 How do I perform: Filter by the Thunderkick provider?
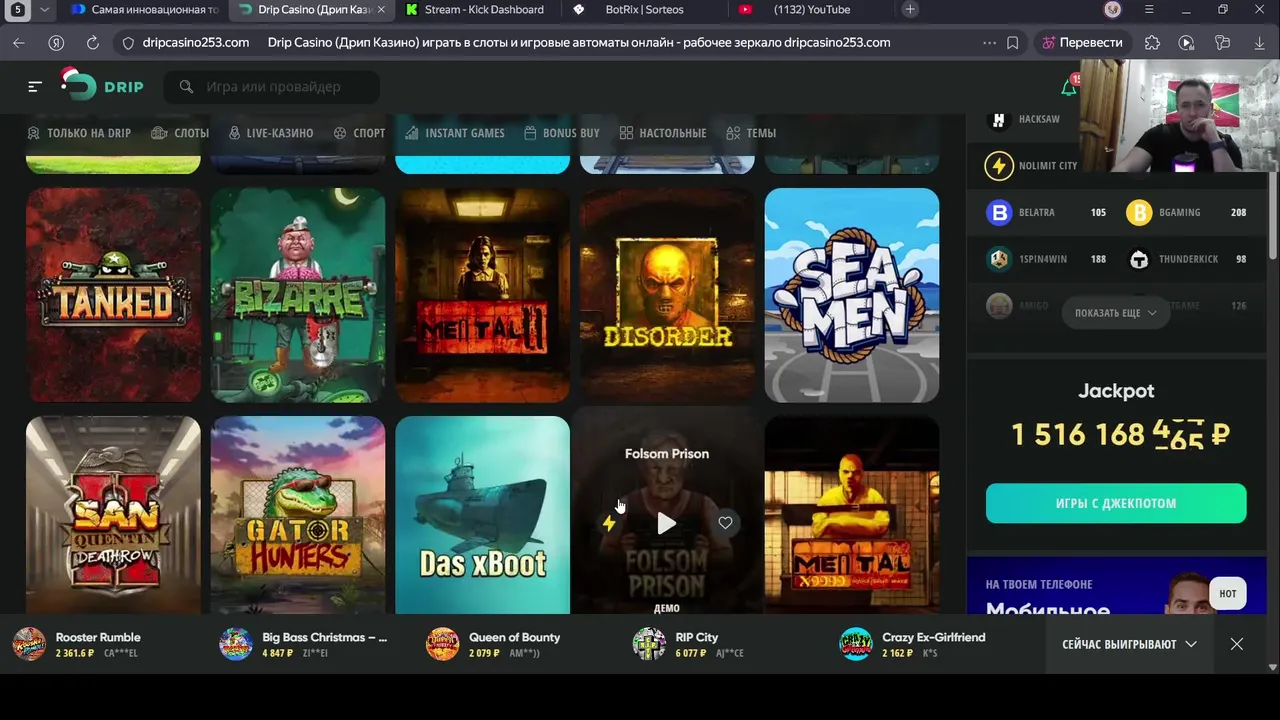pyautogui.click(x=1188, y=259)
